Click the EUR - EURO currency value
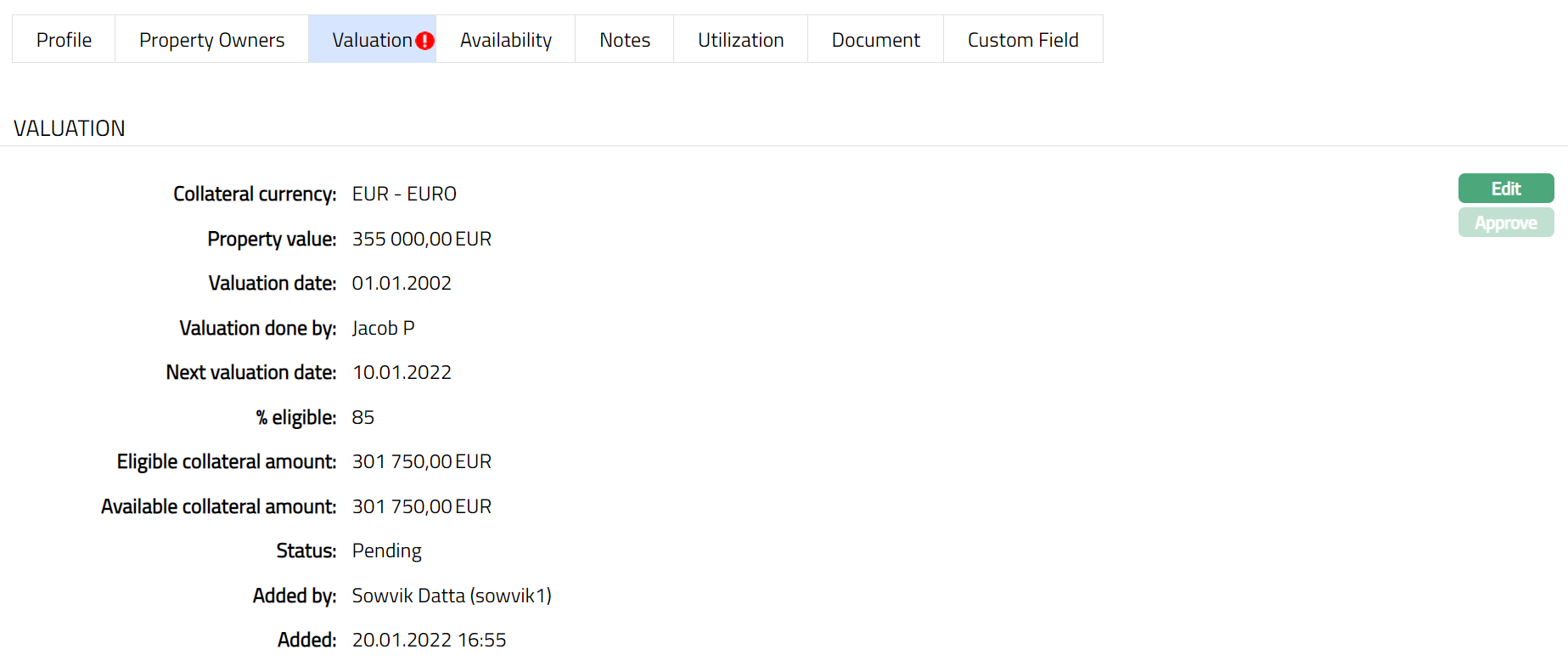Screen dimensions: 1568x672 404,195
